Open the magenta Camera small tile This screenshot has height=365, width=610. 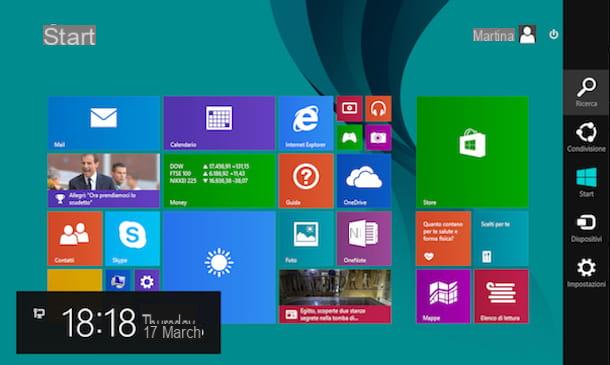point(378,137)
